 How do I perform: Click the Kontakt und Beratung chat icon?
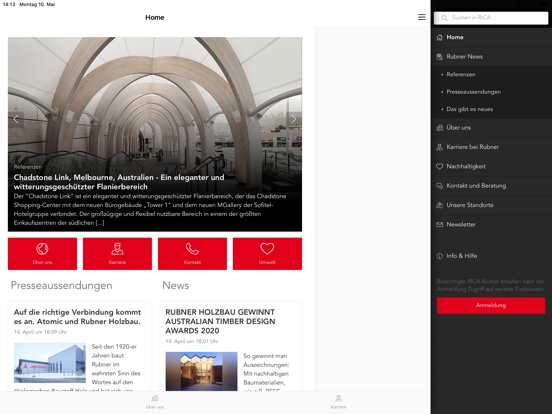439,186
